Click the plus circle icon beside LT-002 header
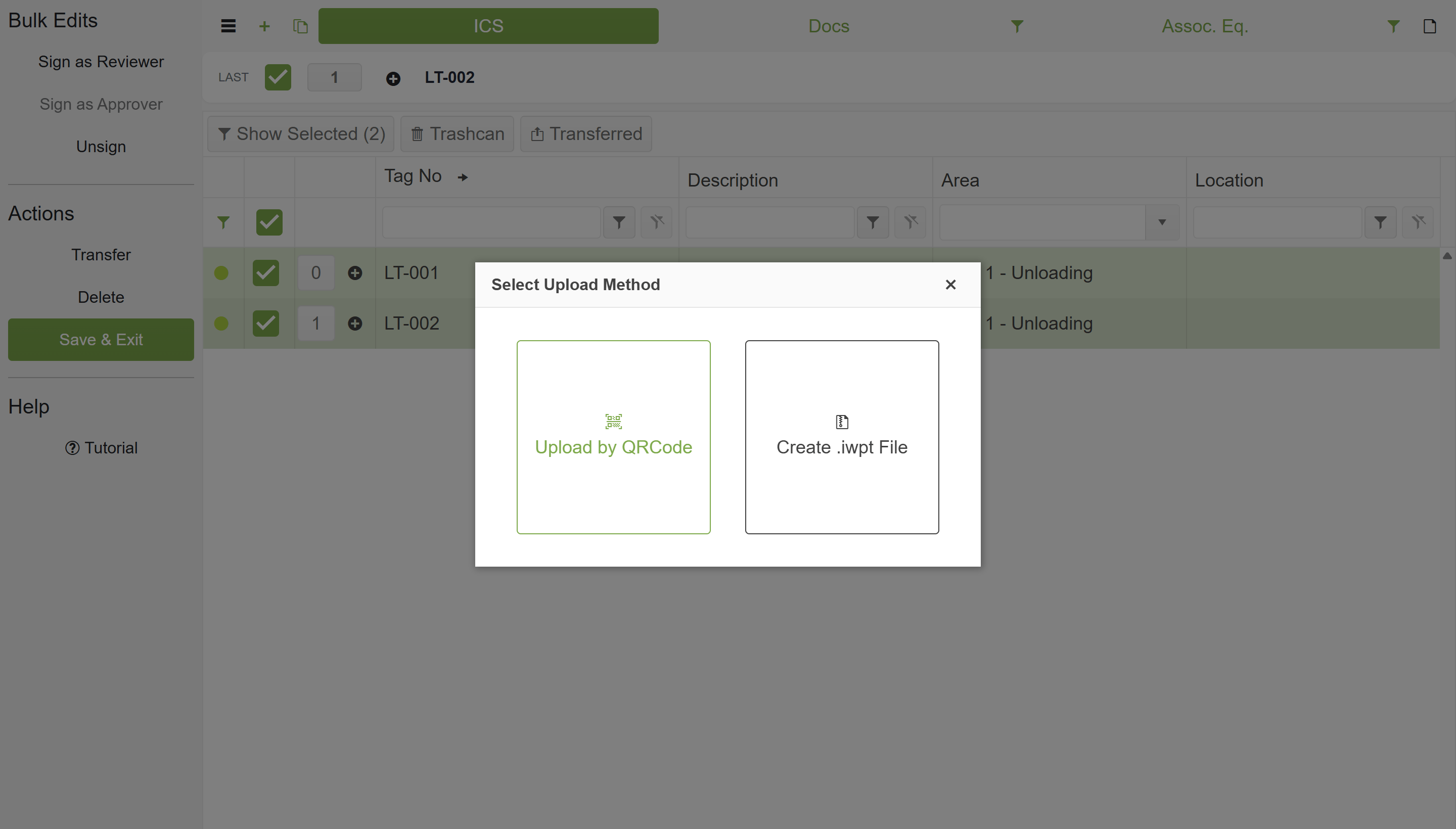Viewport: 1456px width, 829px height. click(393, 78)
